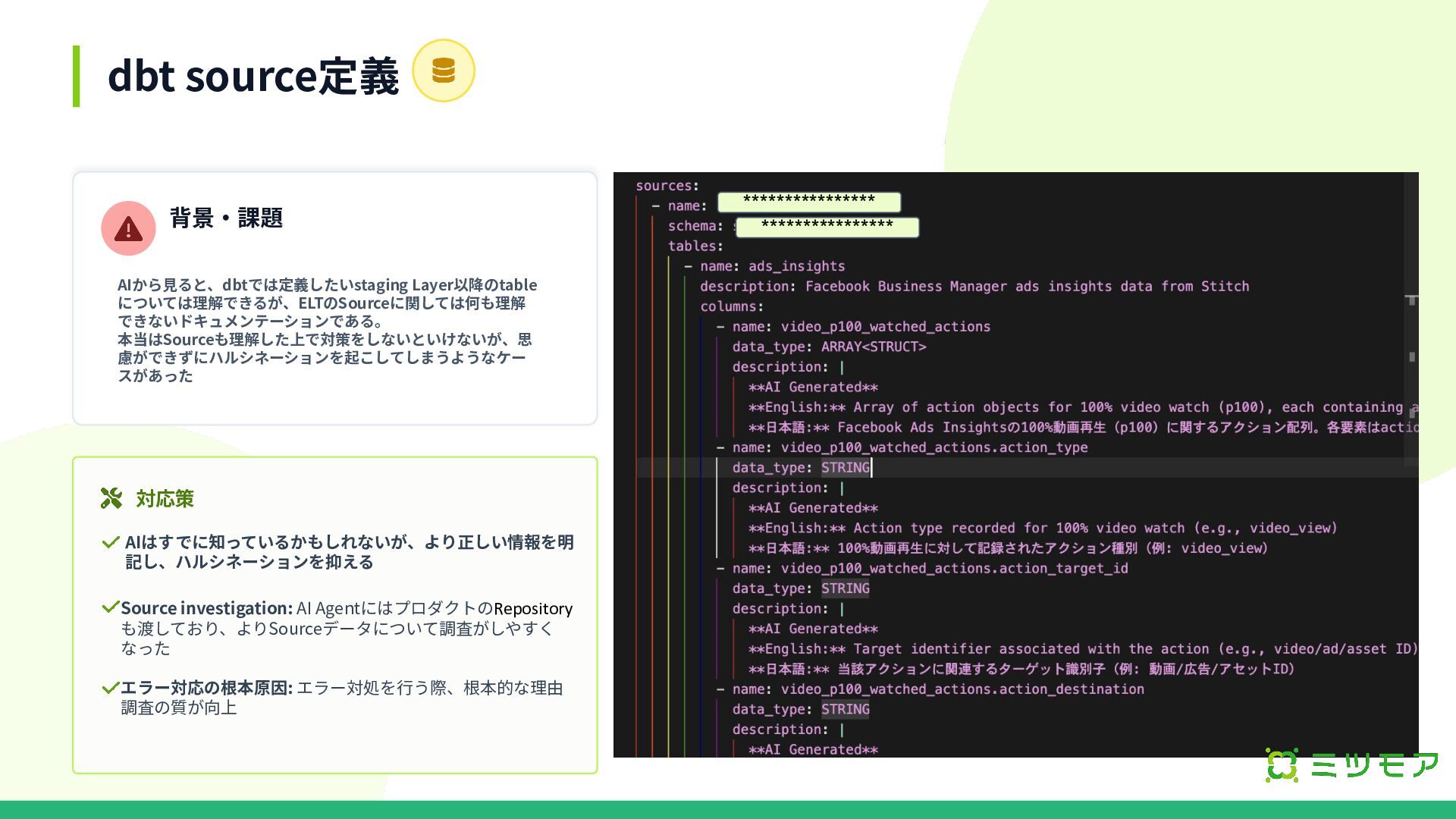Click the yellow database icon beside title

(x=444, y=71)
